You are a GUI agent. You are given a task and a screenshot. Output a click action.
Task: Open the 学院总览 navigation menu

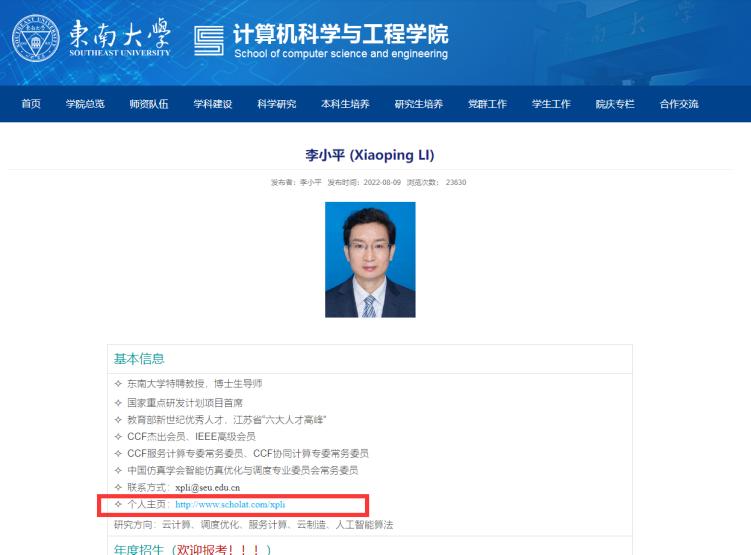pyautogui.click(x=85, y=105)
